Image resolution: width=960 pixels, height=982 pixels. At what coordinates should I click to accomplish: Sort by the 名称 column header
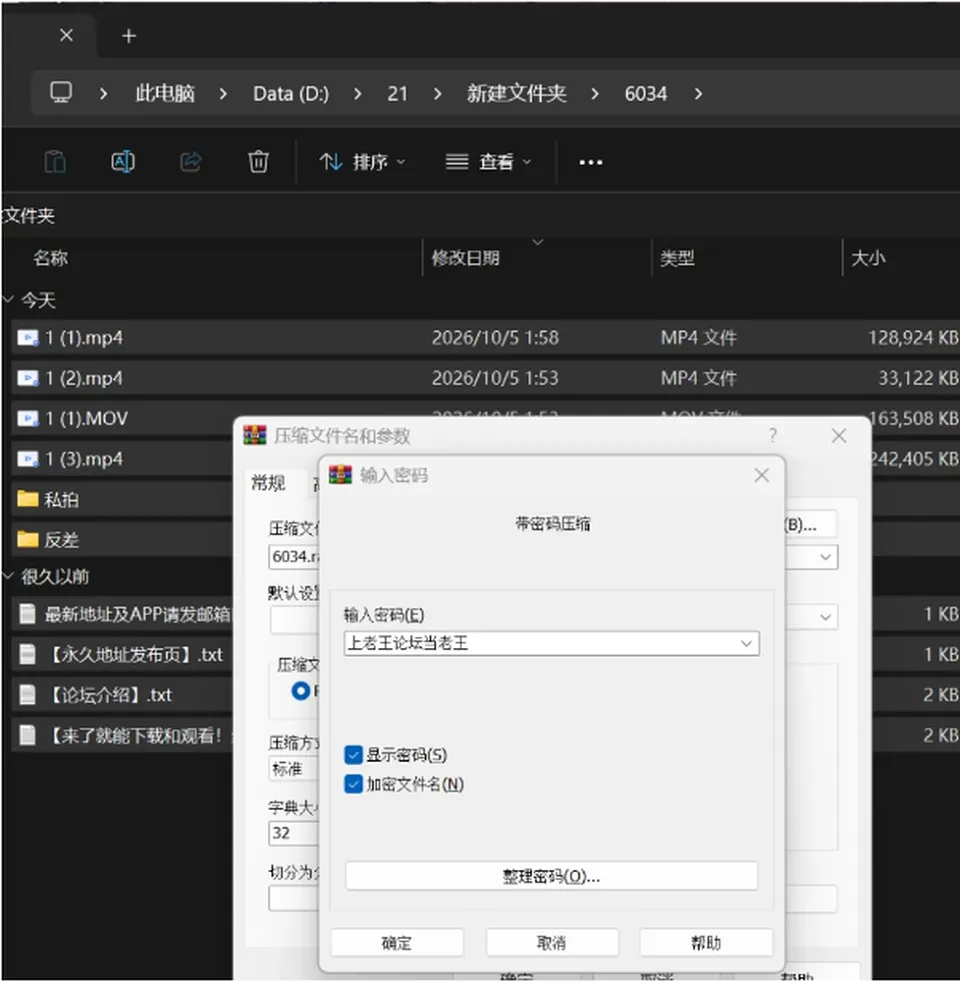51,257
